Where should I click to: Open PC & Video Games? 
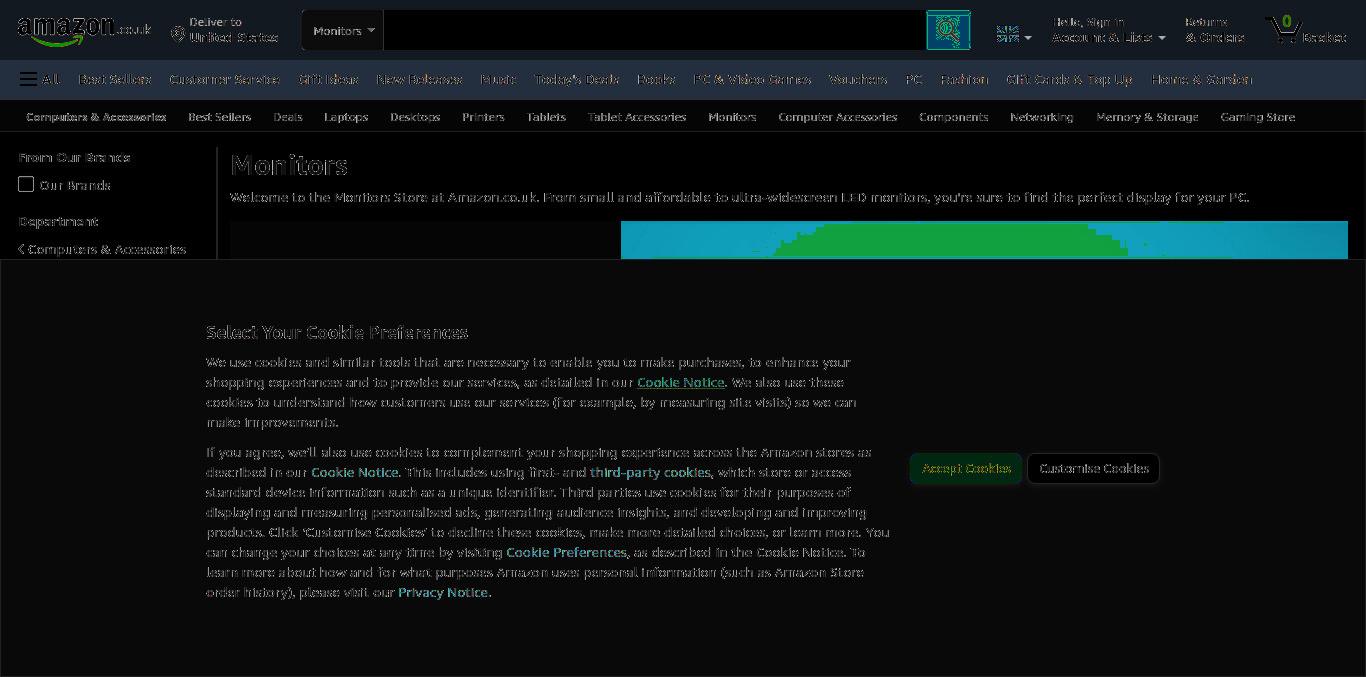tap(752, 79)
